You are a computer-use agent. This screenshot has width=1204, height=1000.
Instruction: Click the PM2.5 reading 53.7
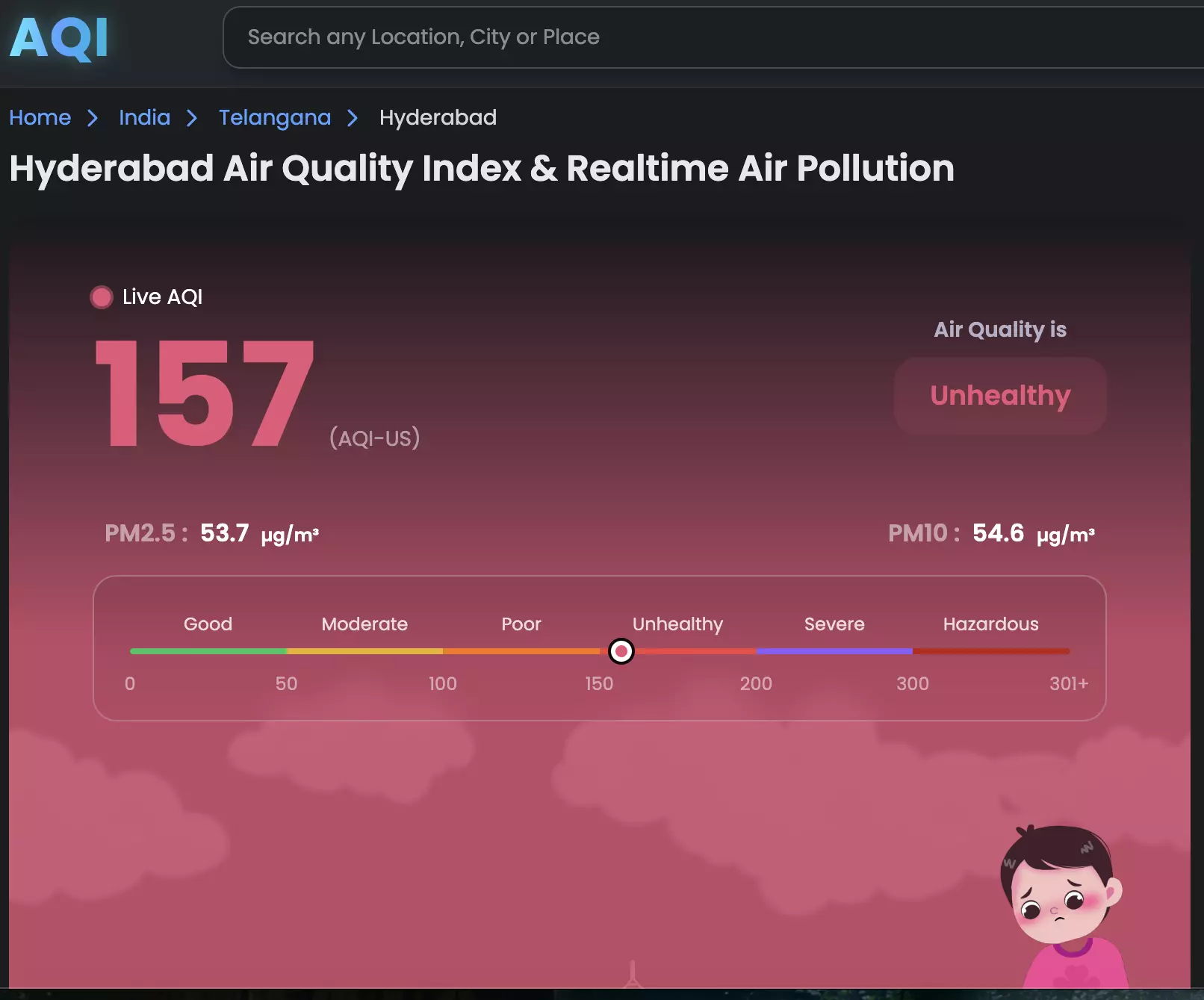[x=224, y=533]
